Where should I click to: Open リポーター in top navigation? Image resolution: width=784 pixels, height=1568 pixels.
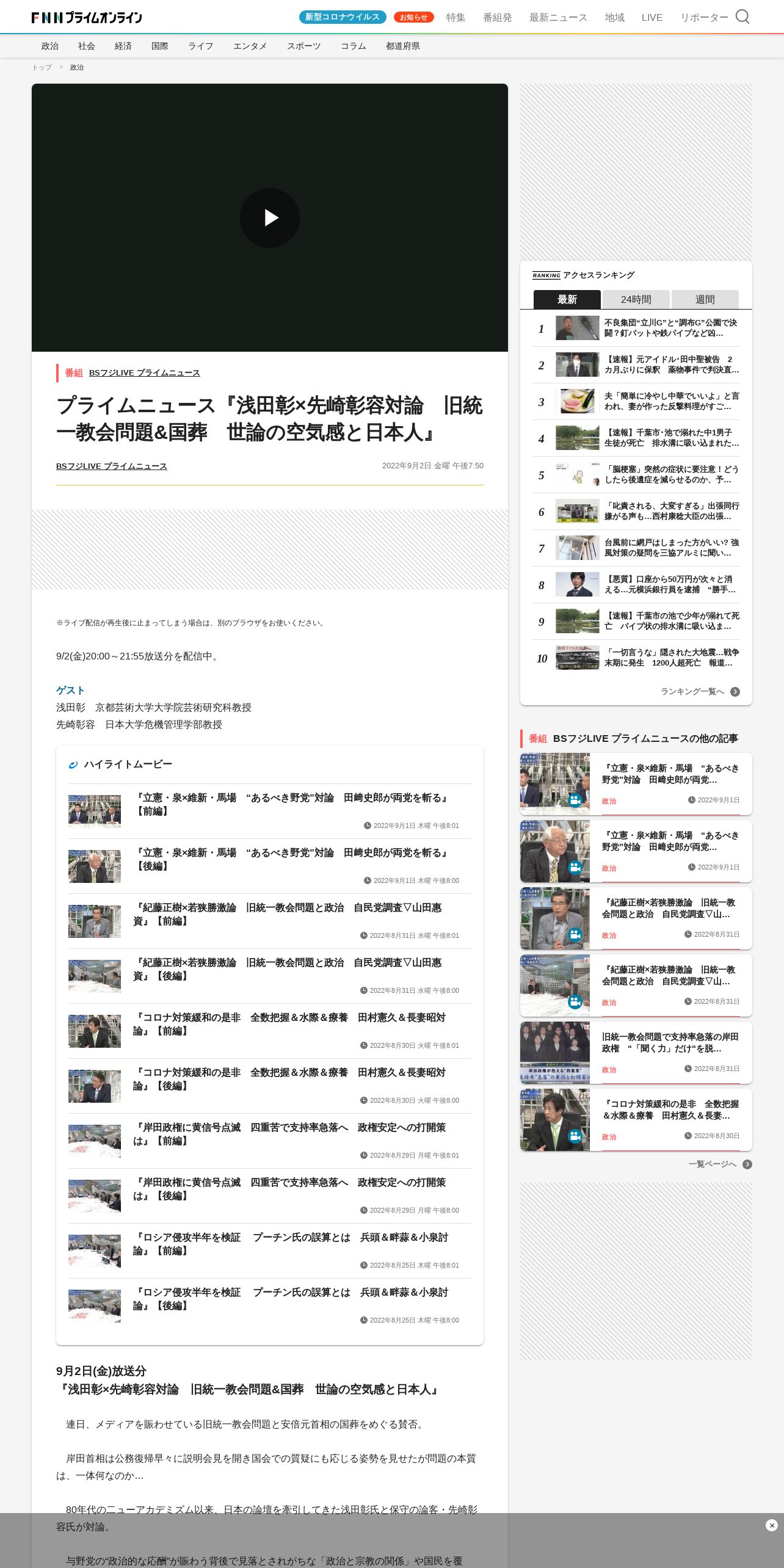point(704,18)
